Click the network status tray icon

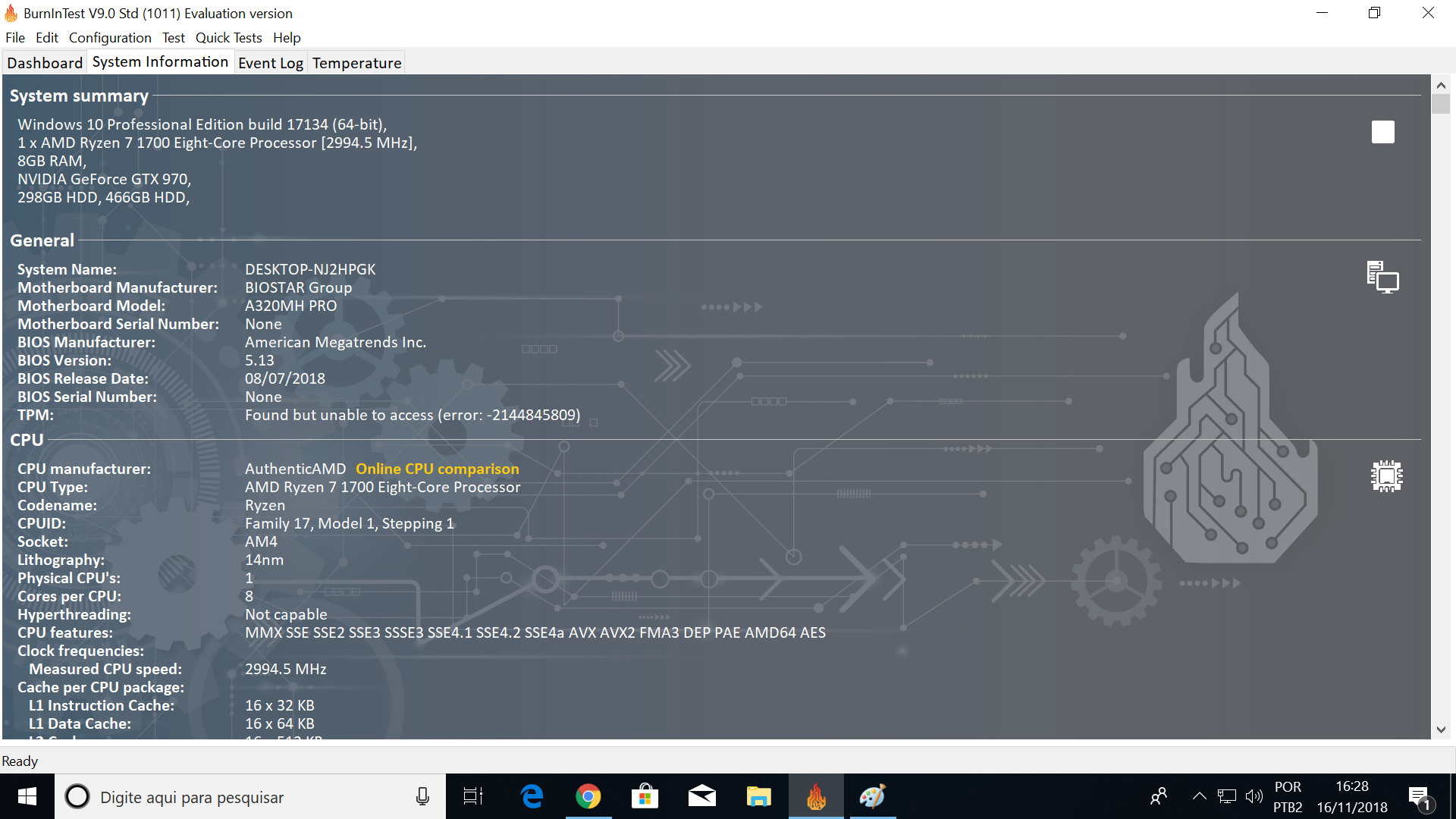1226,796
